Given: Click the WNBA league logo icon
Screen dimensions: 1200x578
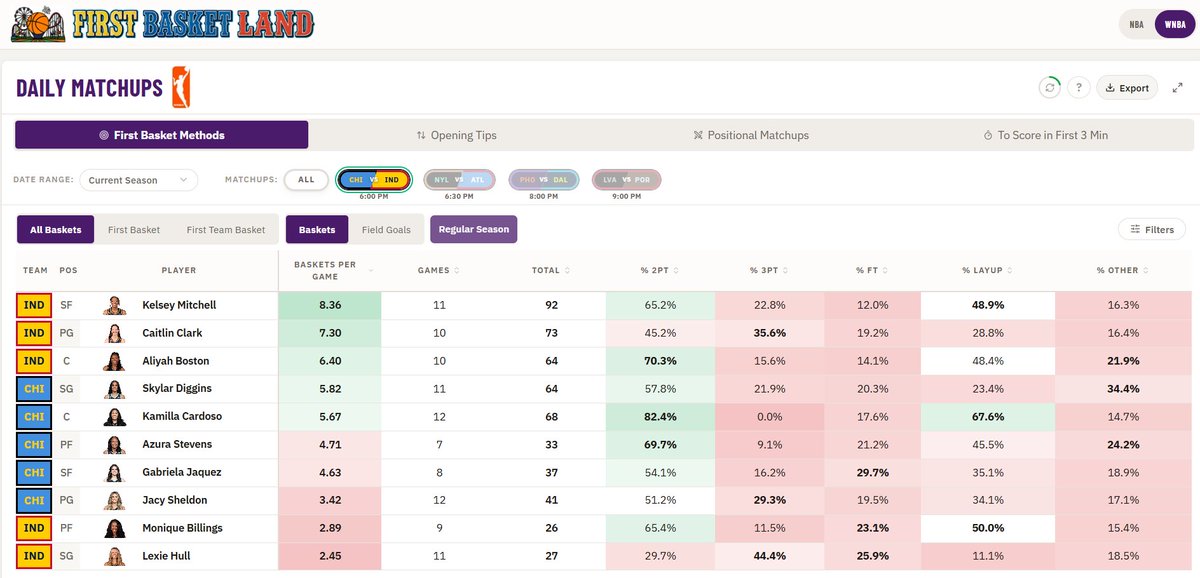Looking at the screenshot, I should (x=181, y=87).
